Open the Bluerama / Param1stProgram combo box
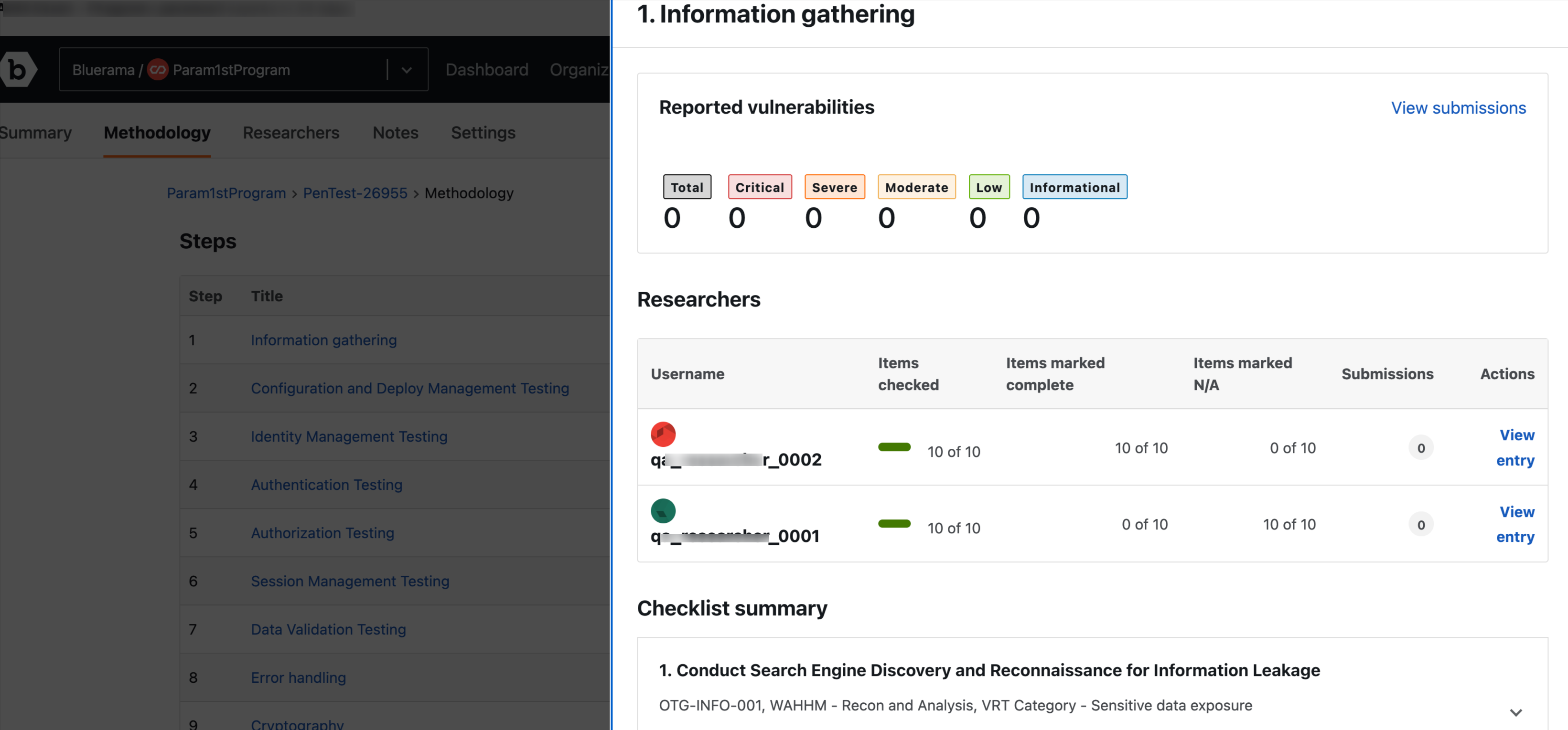 coord(244,69)
